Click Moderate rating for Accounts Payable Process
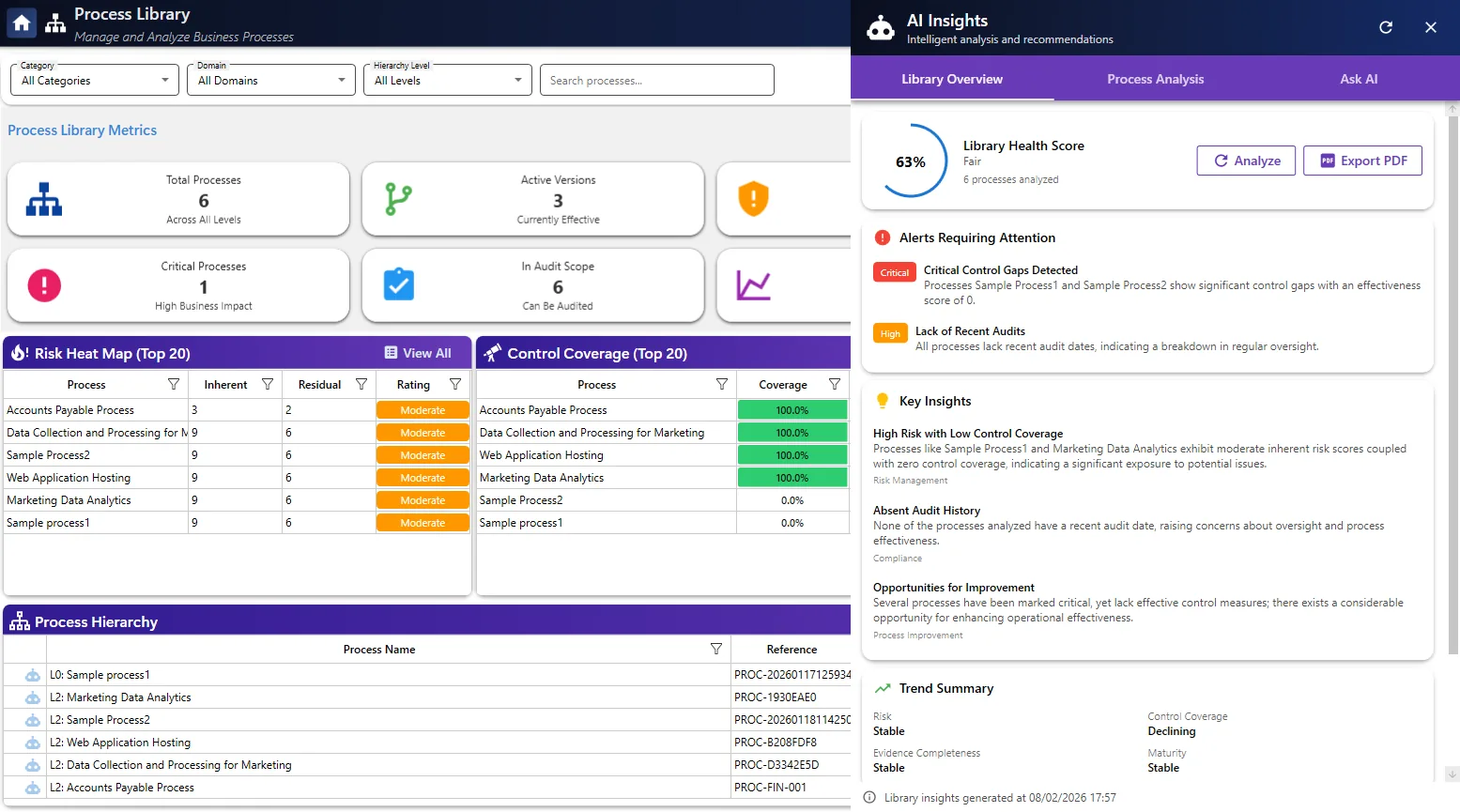The image size is (1460, 812). (423, 410)
